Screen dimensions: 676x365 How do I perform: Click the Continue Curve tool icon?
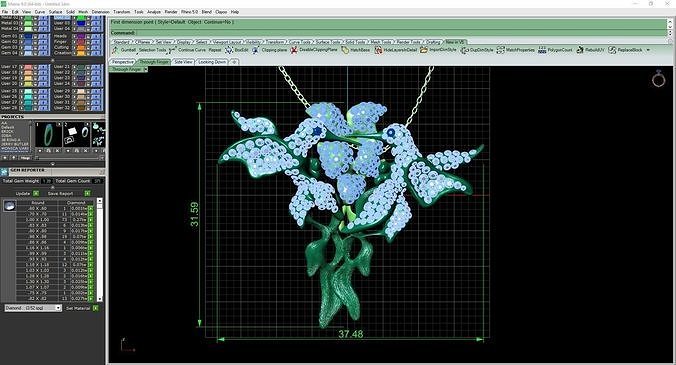click(x=172, y=50)
